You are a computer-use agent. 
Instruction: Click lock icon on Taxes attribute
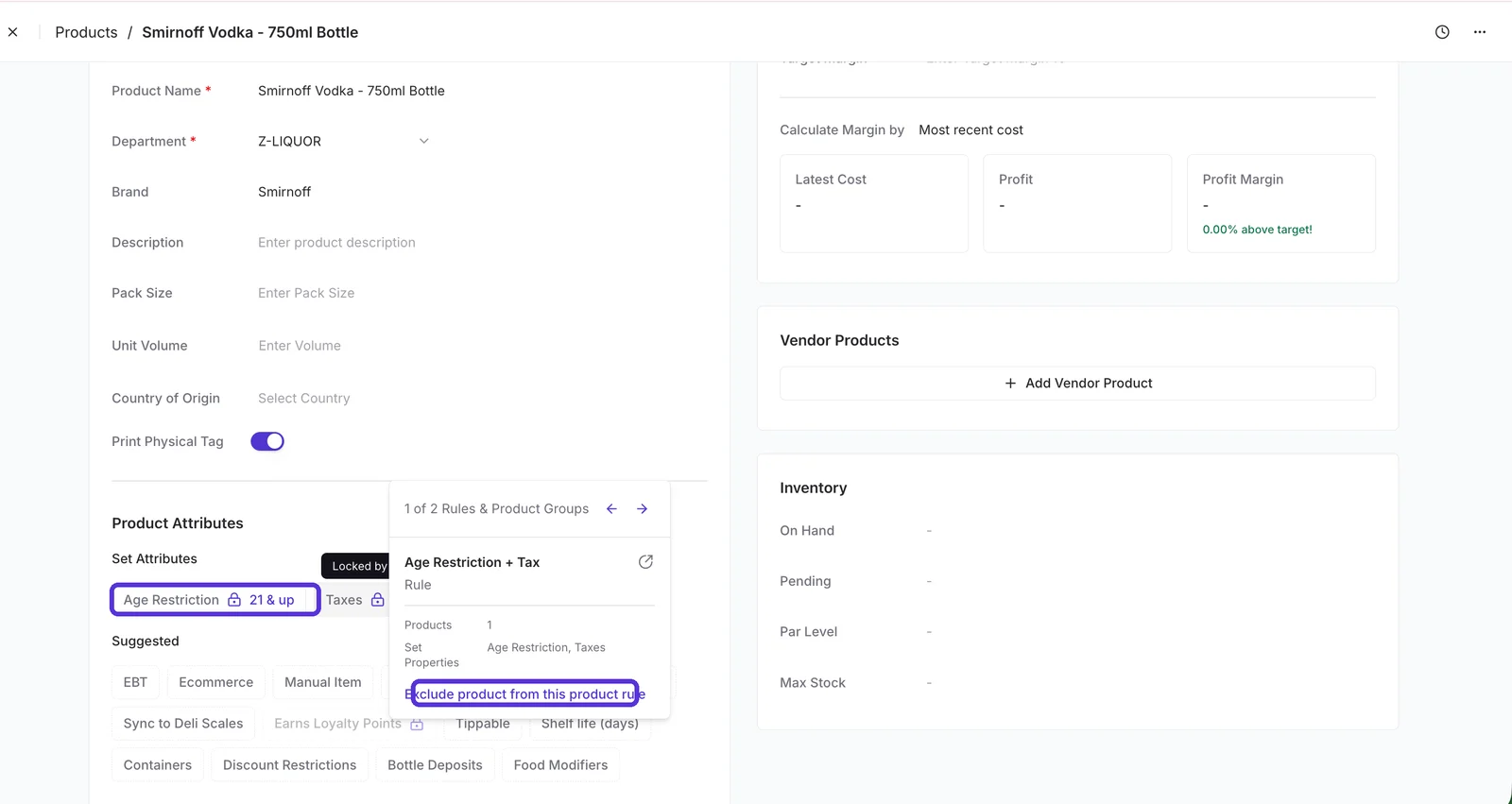(x=378, y=600)
